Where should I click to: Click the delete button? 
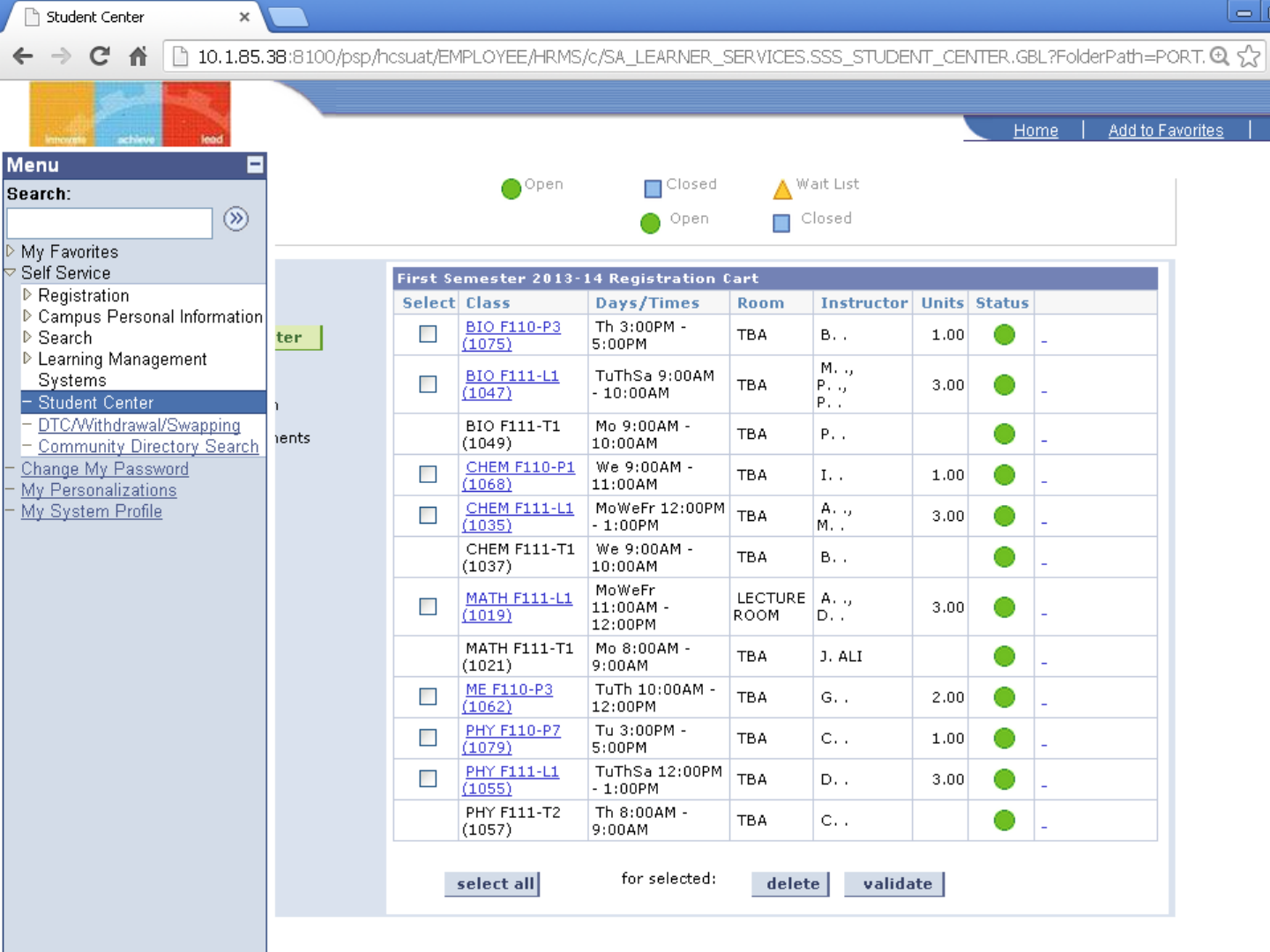pyautogui.click(x=790, y=884)
